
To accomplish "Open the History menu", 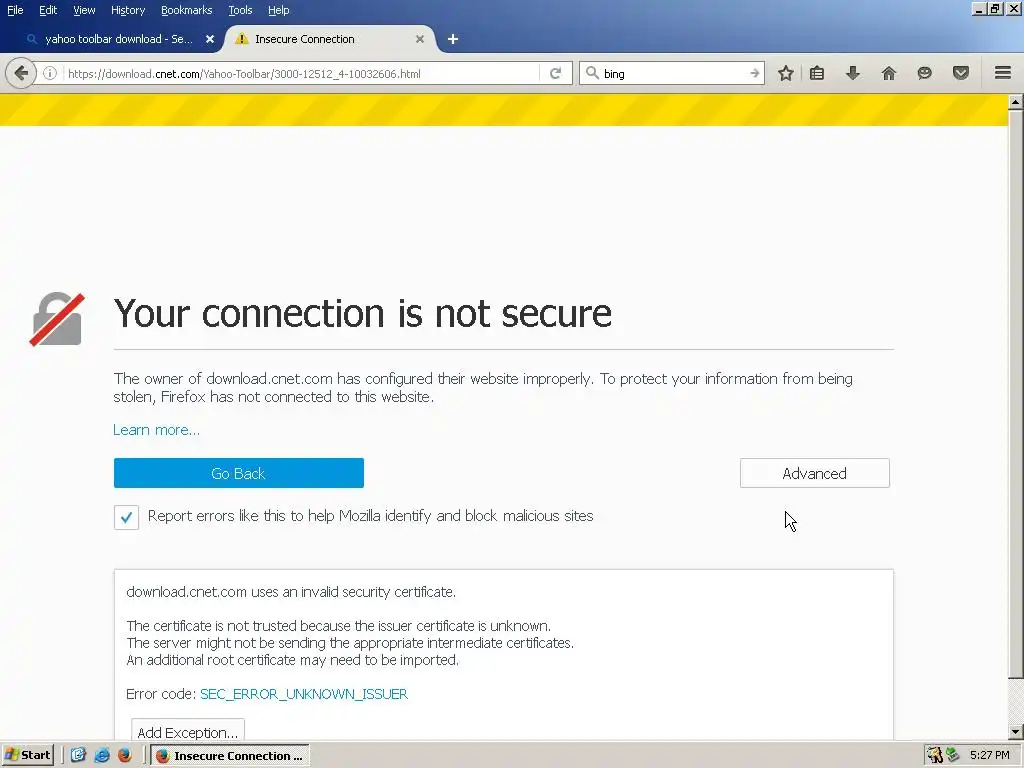I will click(128, 10).
